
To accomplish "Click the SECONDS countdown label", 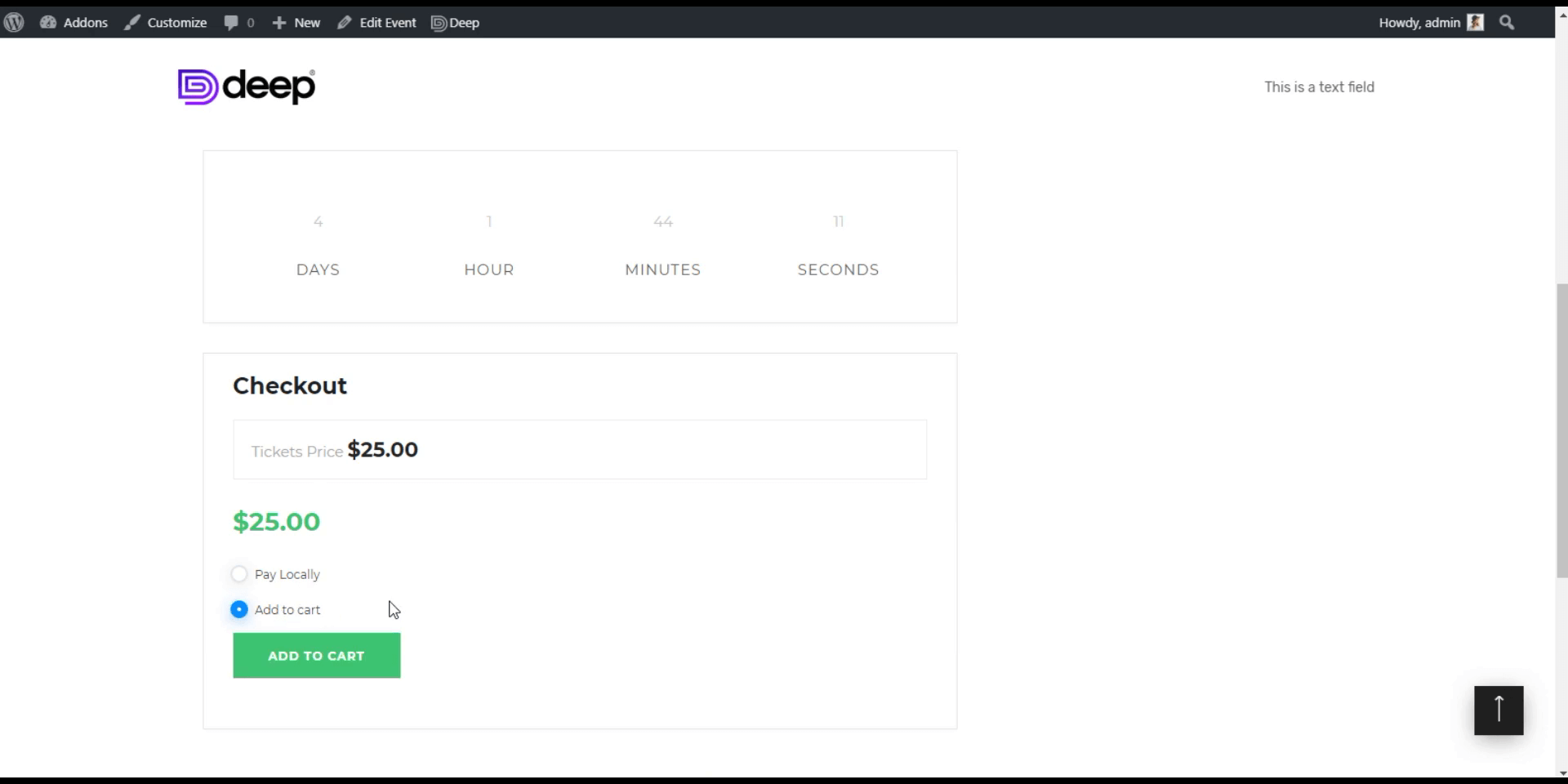I will tap(839, 269).
